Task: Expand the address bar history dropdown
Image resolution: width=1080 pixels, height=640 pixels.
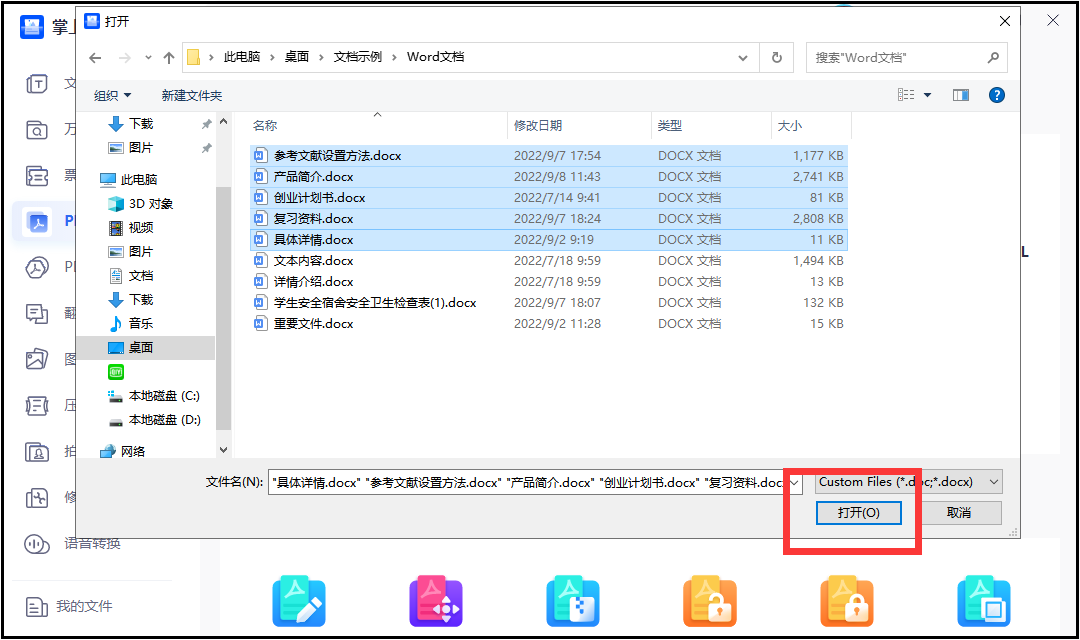Action: [x=742, y=58]
